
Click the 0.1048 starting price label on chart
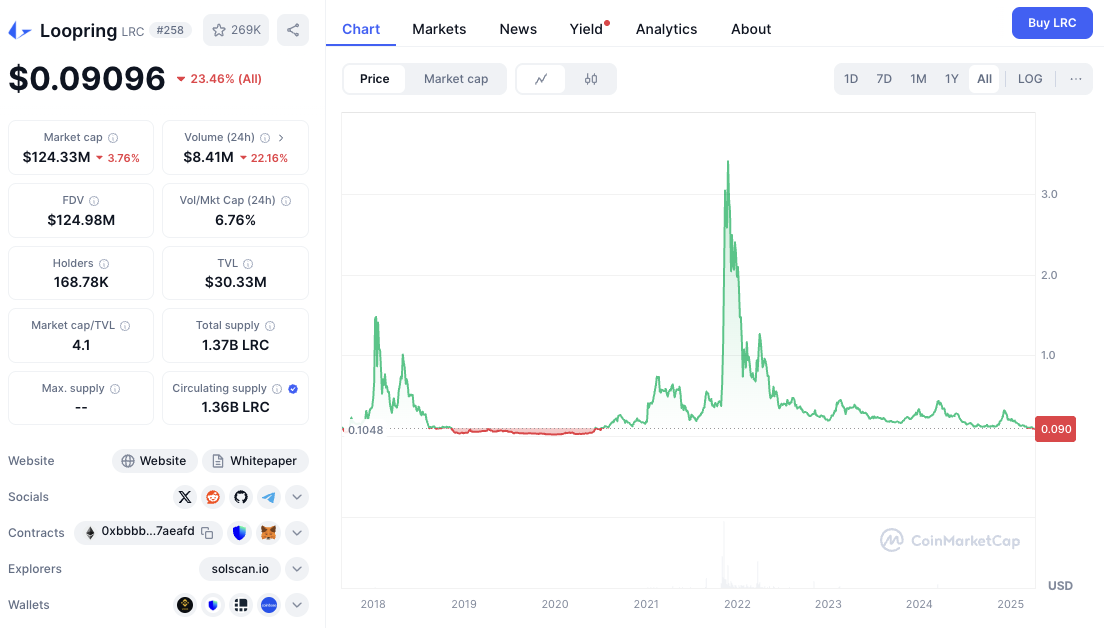point(365,430)
